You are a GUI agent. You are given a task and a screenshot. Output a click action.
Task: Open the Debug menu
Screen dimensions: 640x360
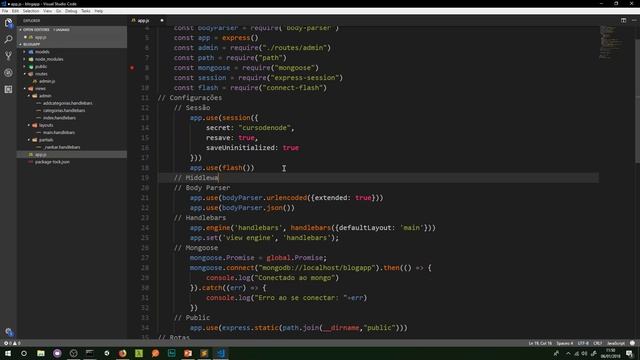pos(71,11)
